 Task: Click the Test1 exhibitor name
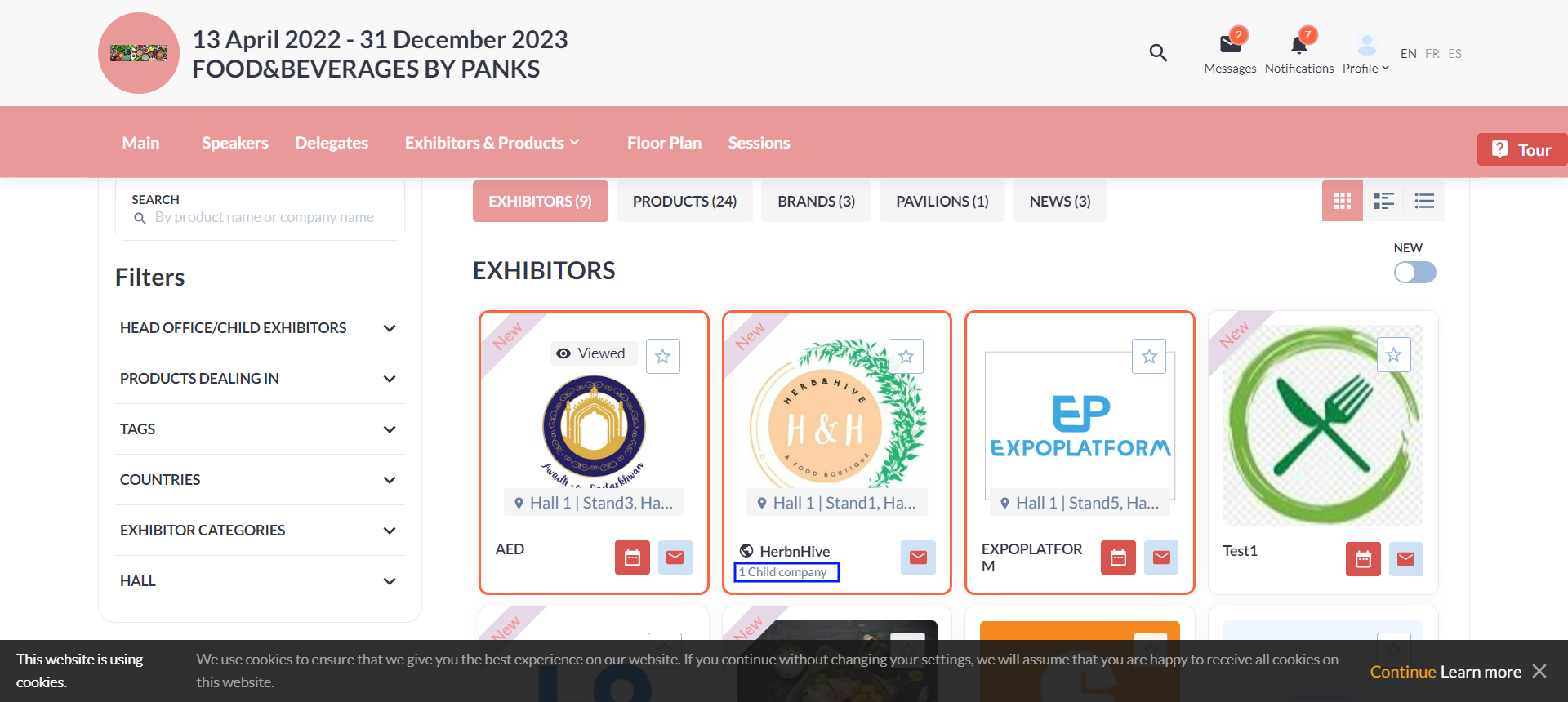tap(1240, 551)
